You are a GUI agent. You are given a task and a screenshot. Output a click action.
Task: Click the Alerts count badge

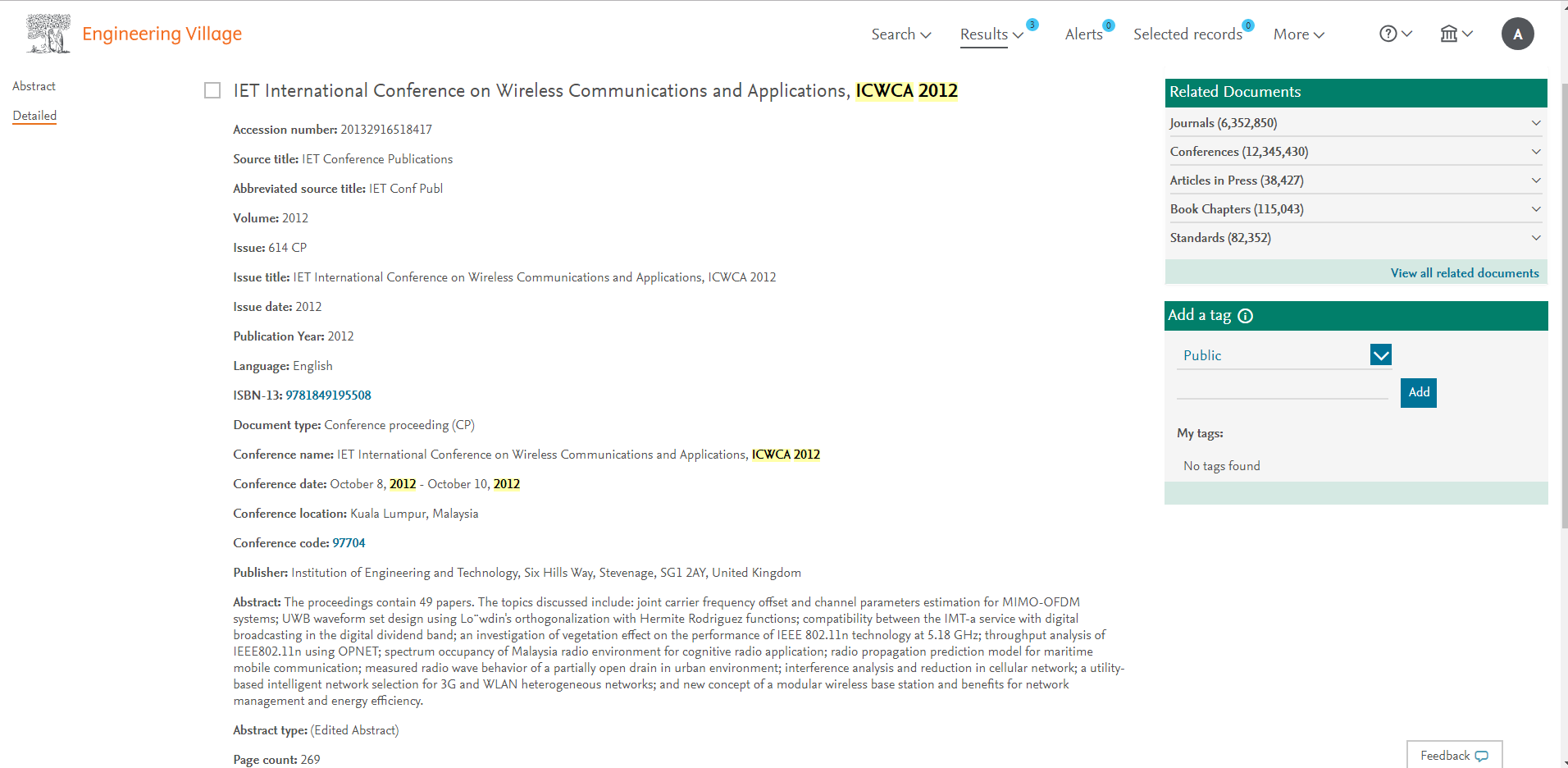[1109, 25]
